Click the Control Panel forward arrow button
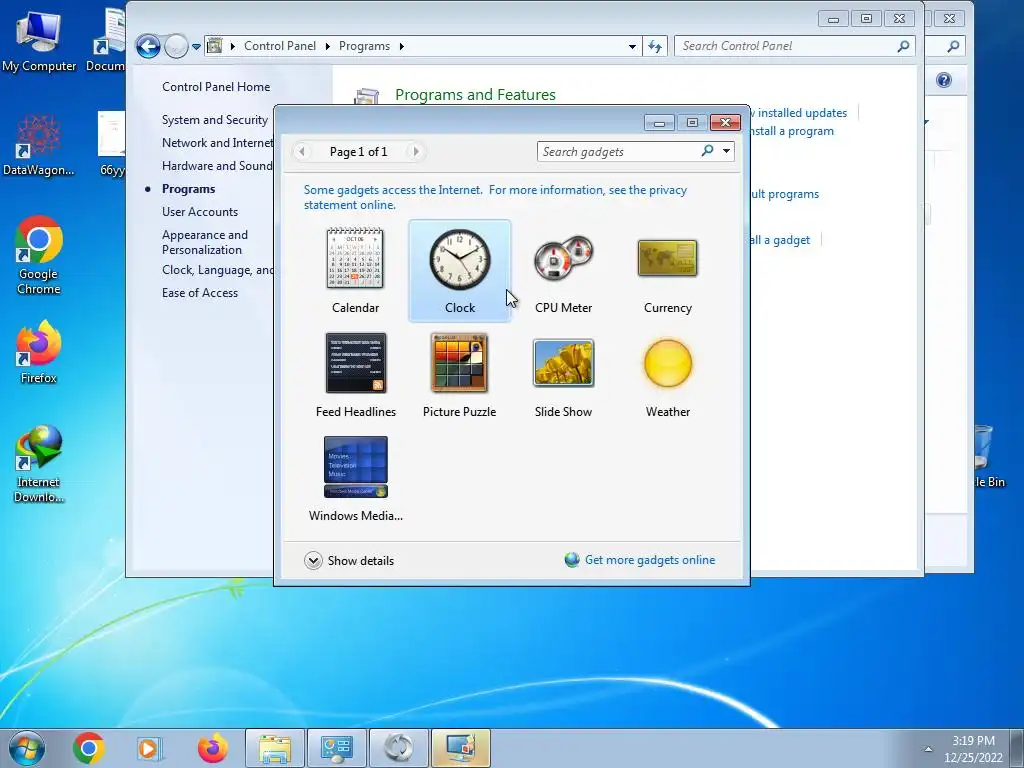 pos(176,46)
